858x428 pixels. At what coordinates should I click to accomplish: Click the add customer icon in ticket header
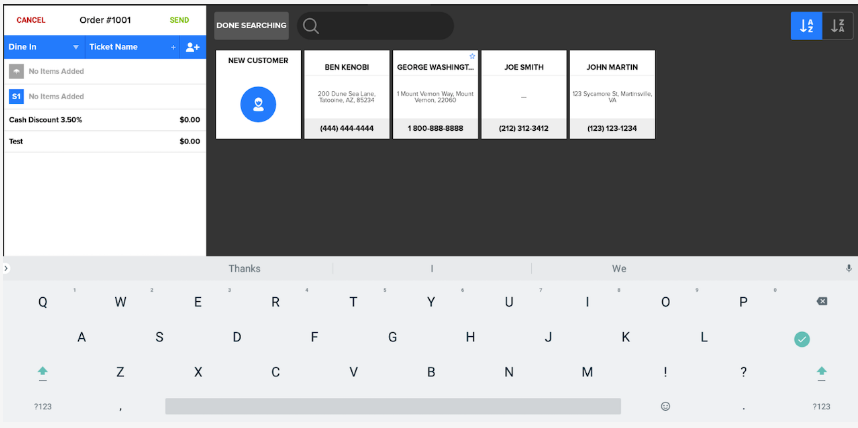193,47
